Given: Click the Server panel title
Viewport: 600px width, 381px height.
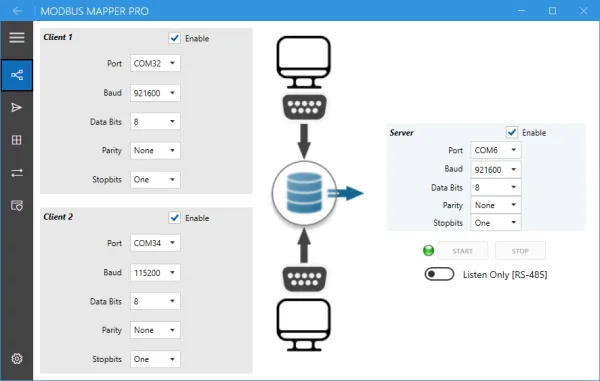Looking at the screenshot, I should 401,133.
